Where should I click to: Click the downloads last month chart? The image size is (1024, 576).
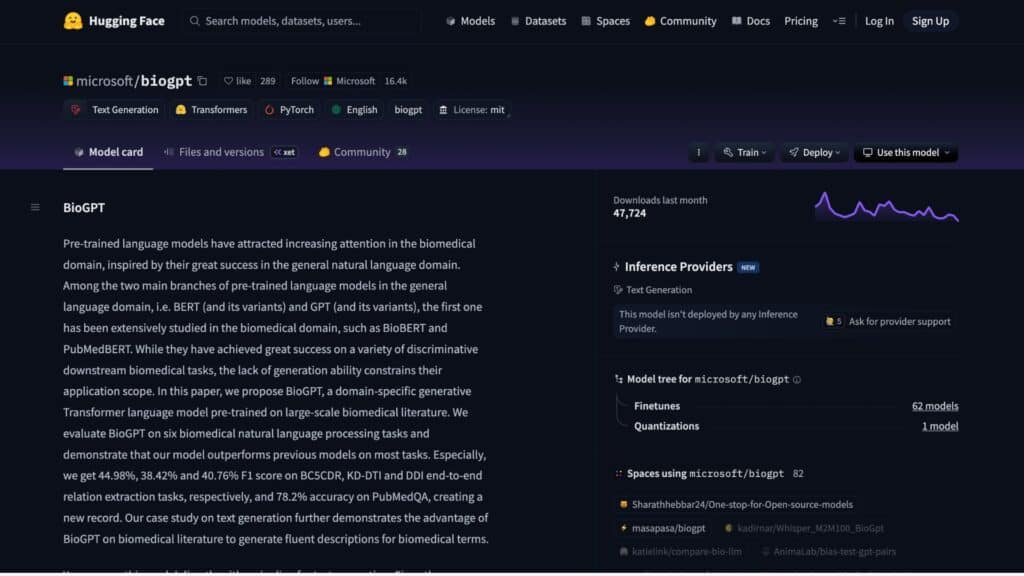click(886, 207)
